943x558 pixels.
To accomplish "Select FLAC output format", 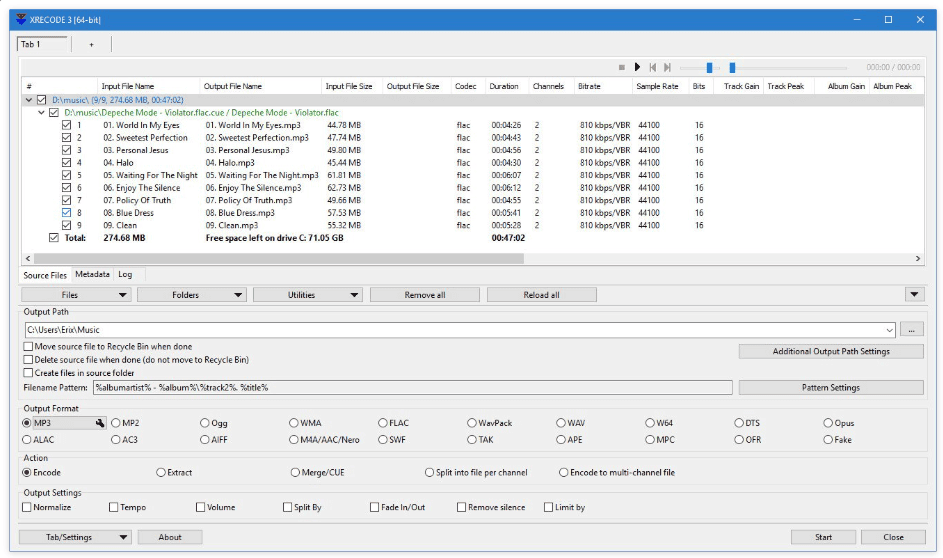I will [382, 423].
